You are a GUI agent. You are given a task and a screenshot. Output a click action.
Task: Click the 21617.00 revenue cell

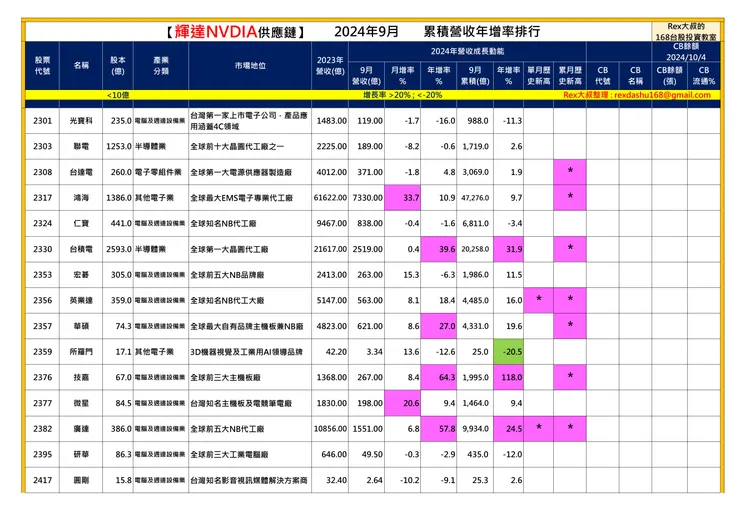pos(330,249)
